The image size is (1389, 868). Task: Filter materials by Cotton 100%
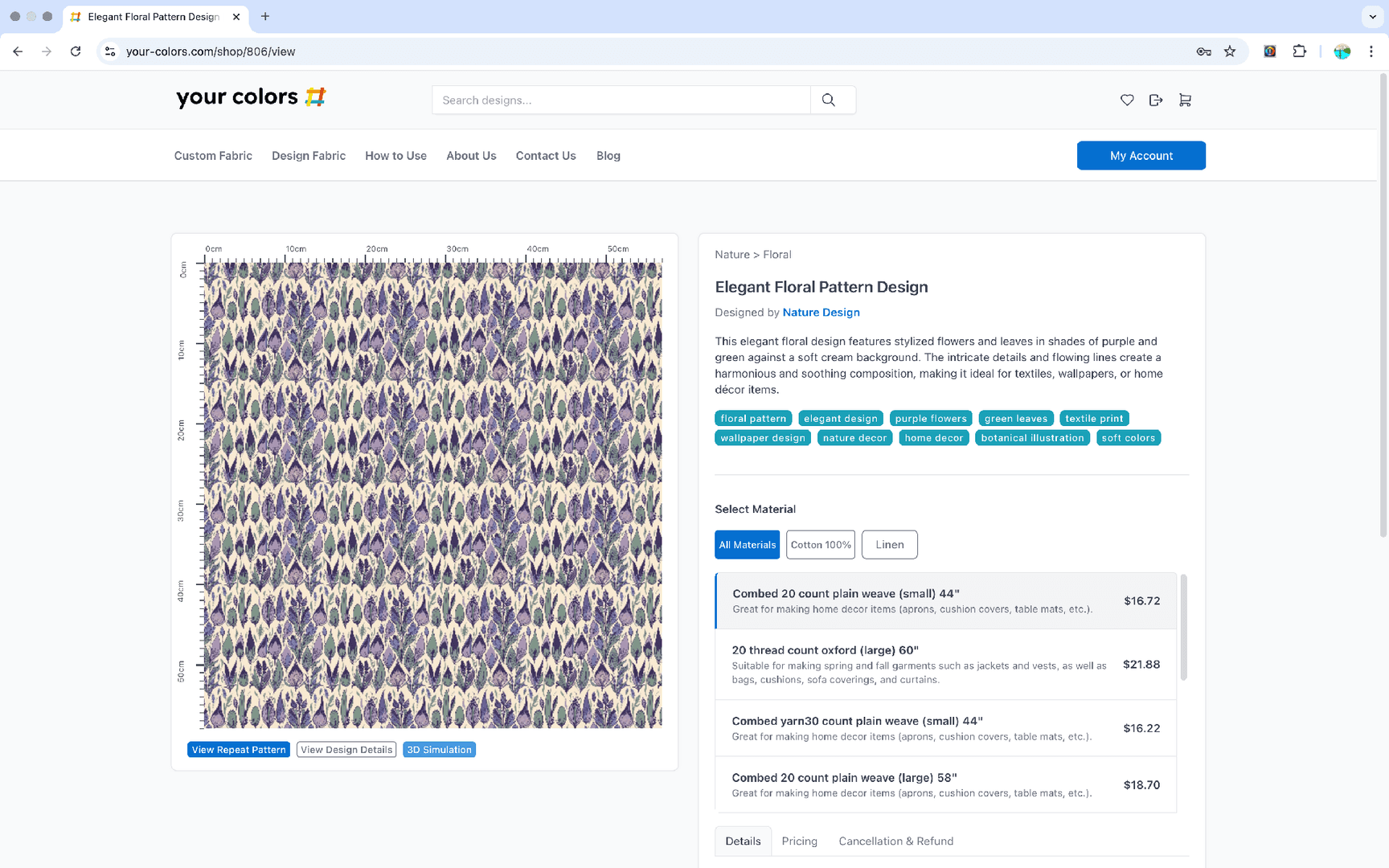pos(820,545)
